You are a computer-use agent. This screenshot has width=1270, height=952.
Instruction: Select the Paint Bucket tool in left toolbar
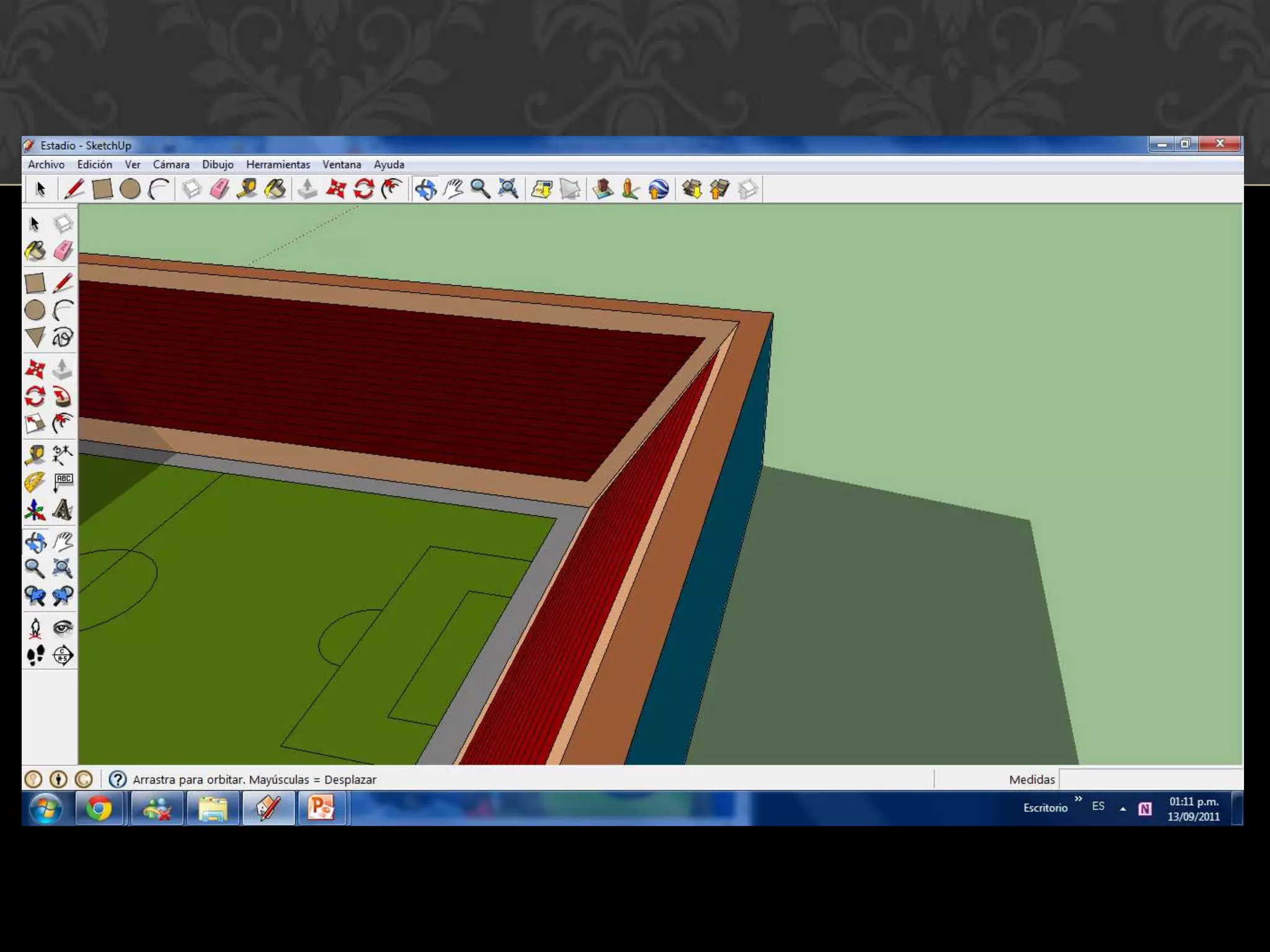pyautogui.click(x=35, y=251)
